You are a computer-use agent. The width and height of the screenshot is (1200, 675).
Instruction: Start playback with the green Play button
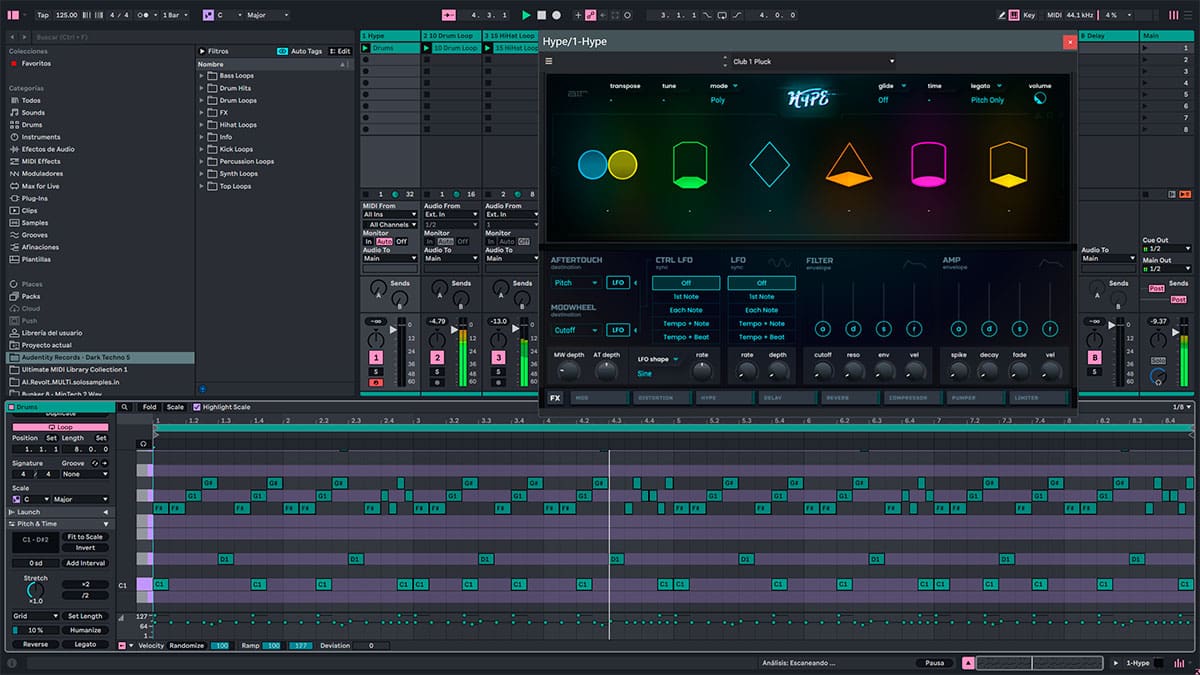pos(526,15)
